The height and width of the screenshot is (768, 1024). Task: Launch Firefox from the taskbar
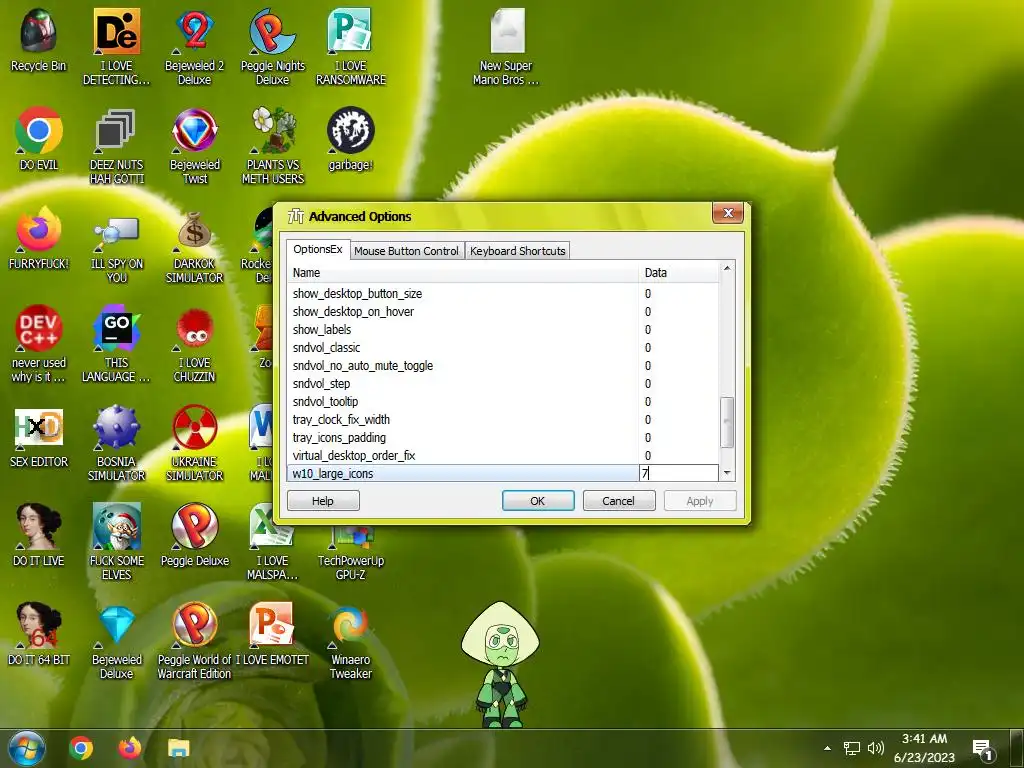pyautogui.click(x=130, y=748)
